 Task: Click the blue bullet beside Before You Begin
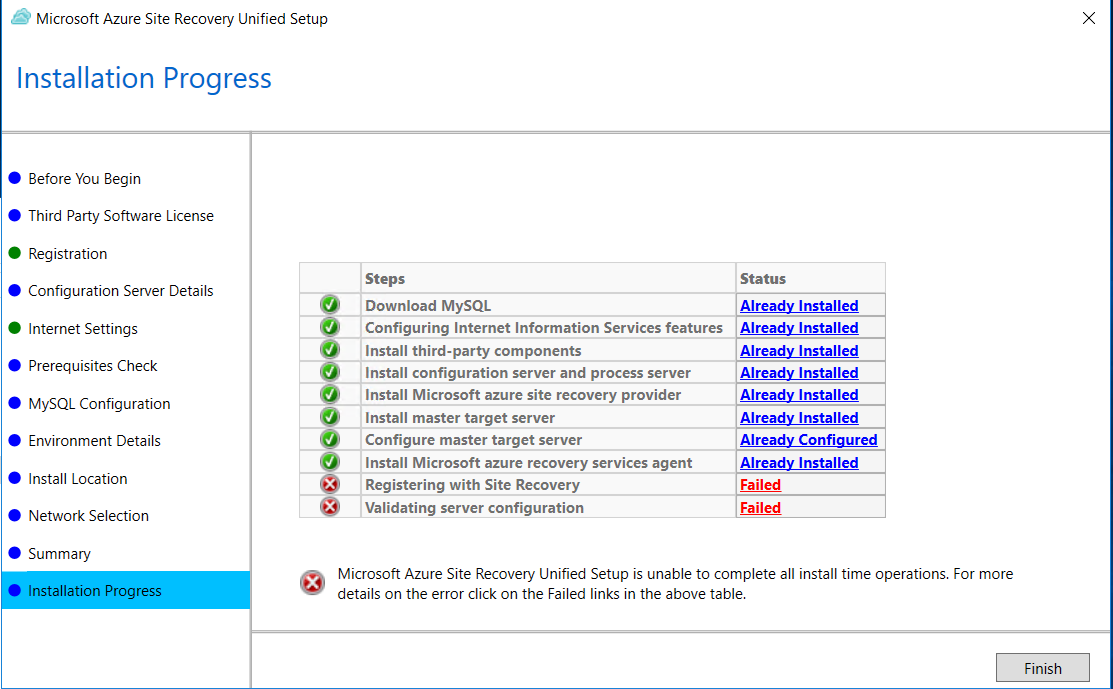(14, 178)
